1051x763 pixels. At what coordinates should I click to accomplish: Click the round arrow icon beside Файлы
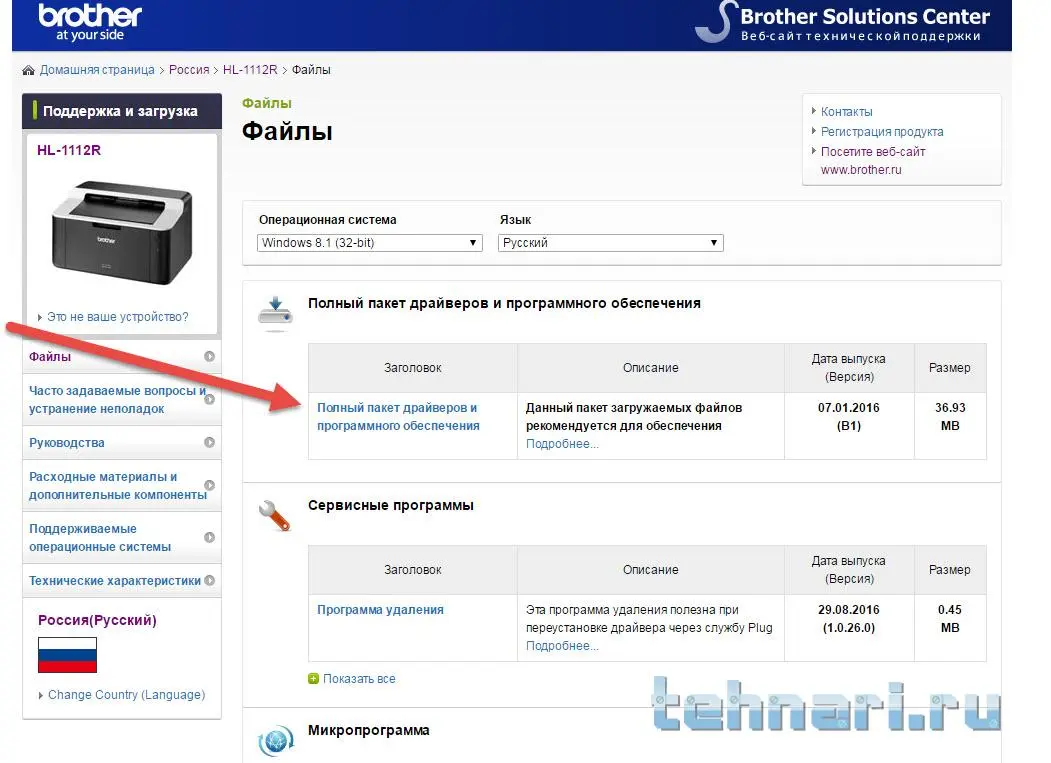click(x=209, y=357)
